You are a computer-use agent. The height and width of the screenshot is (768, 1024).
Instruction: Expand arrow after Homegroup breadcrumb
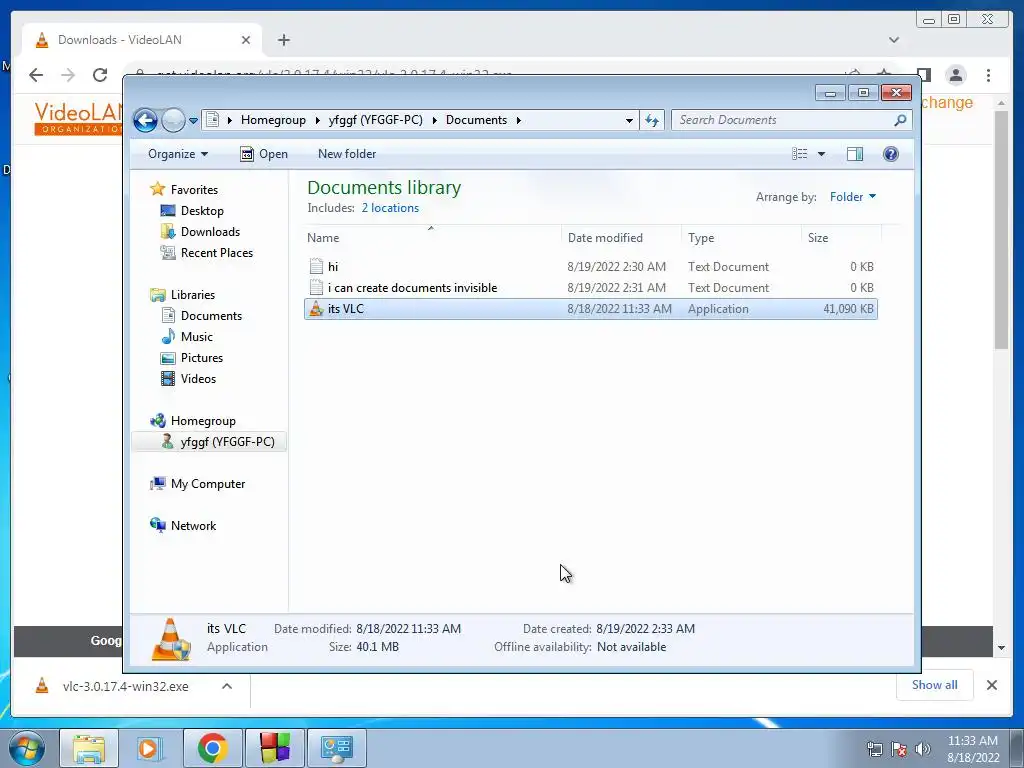[x=317, y=120]
